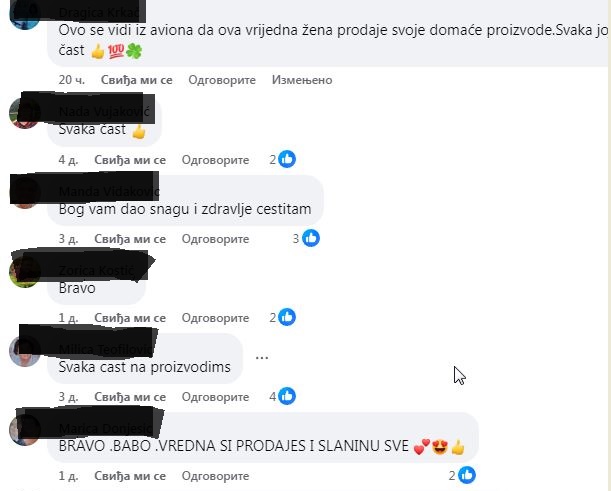The height and width of the screenshot is (491, 611).
Task: Click "Свиђа ми се" under "Bravo" comment
Action: [x=130, y=318]
